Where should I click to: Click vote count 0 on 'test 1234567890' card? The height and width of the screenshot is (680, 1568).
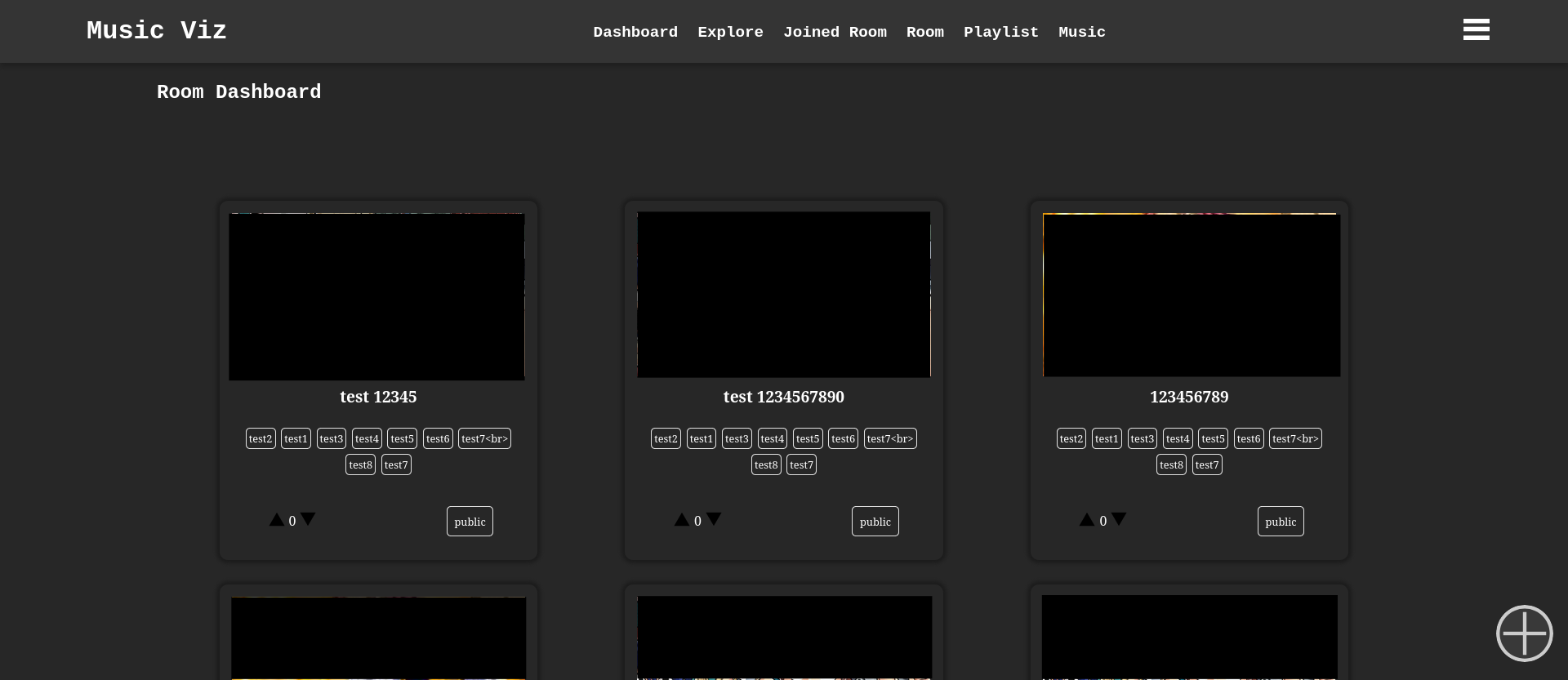tap(697, 521)
